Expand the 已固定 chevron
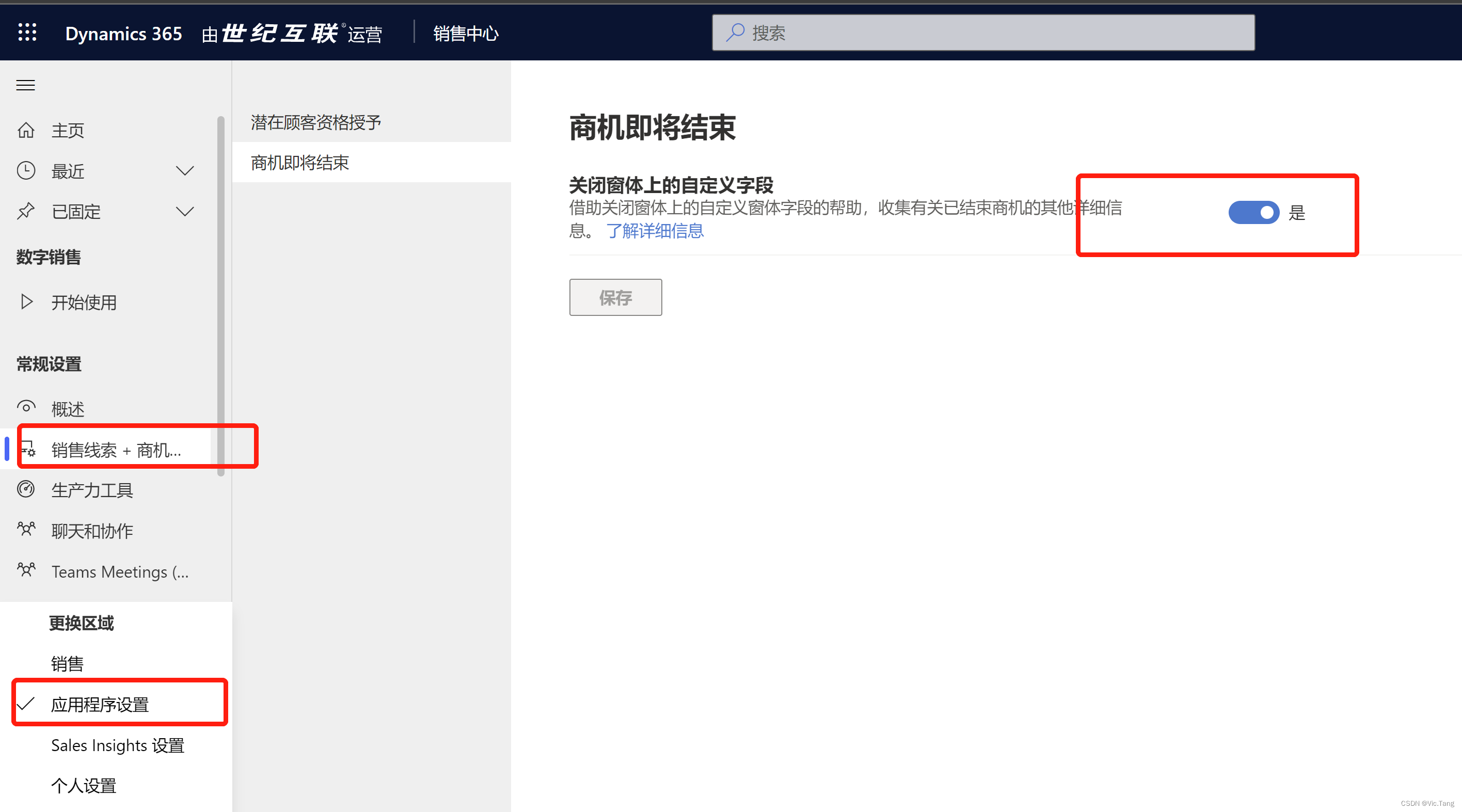 [185, 212]
